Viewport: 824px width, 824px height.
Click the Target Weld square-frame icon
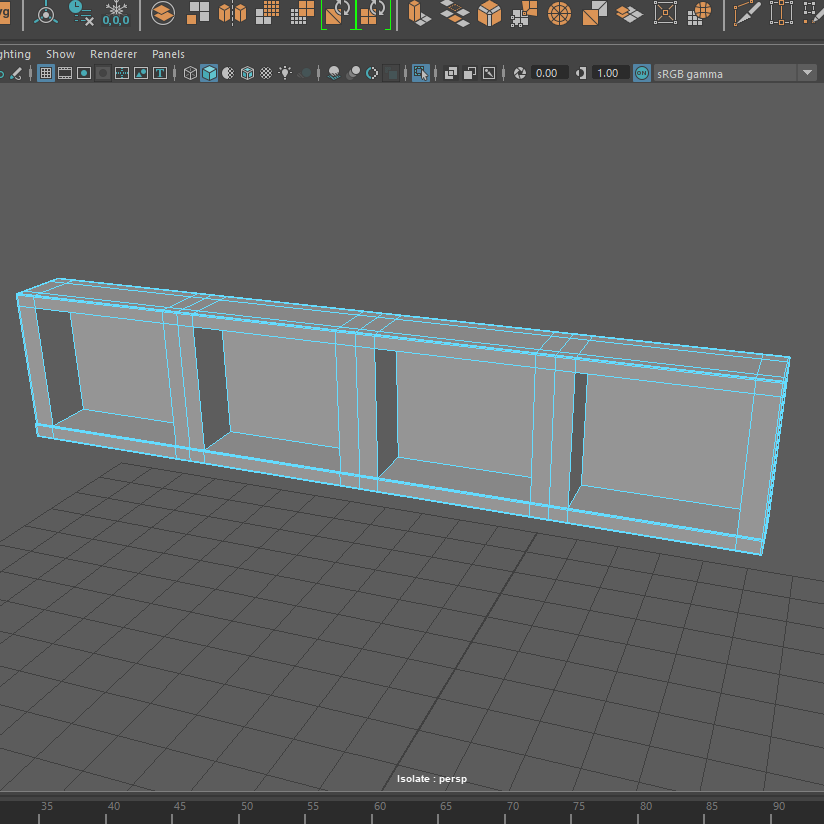coord(665,13)
